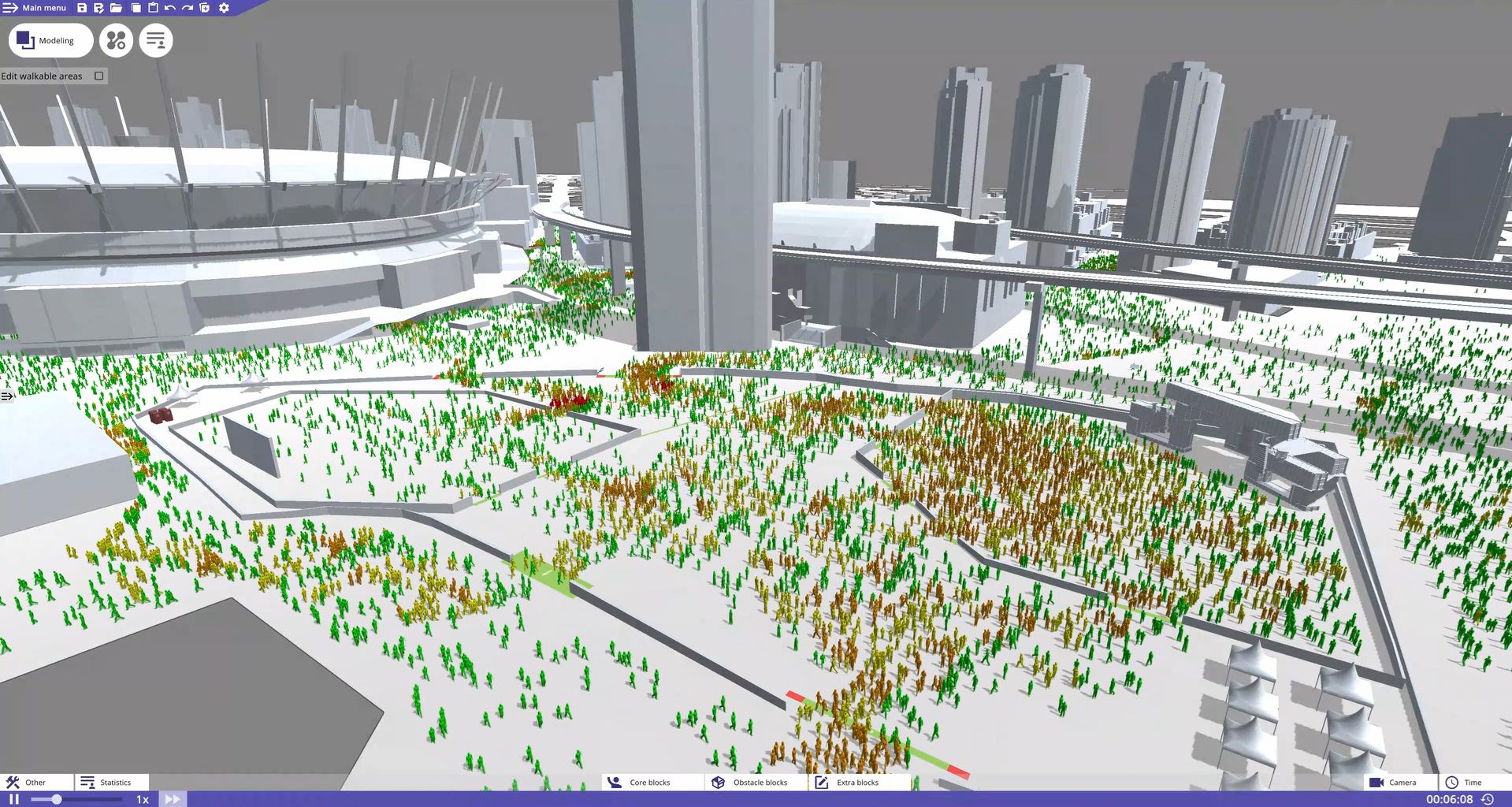Open the Statistics tab
The width and height of the screenshot is (1512, 807).
112,782
